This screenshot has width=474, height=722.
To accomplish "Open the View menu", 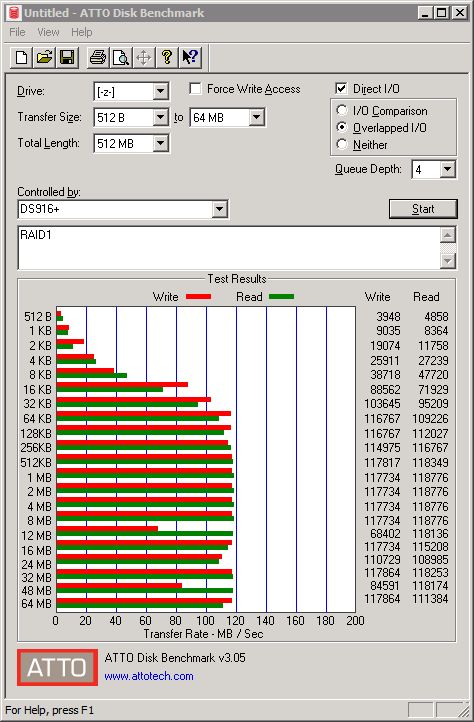I will click(48, 32).
